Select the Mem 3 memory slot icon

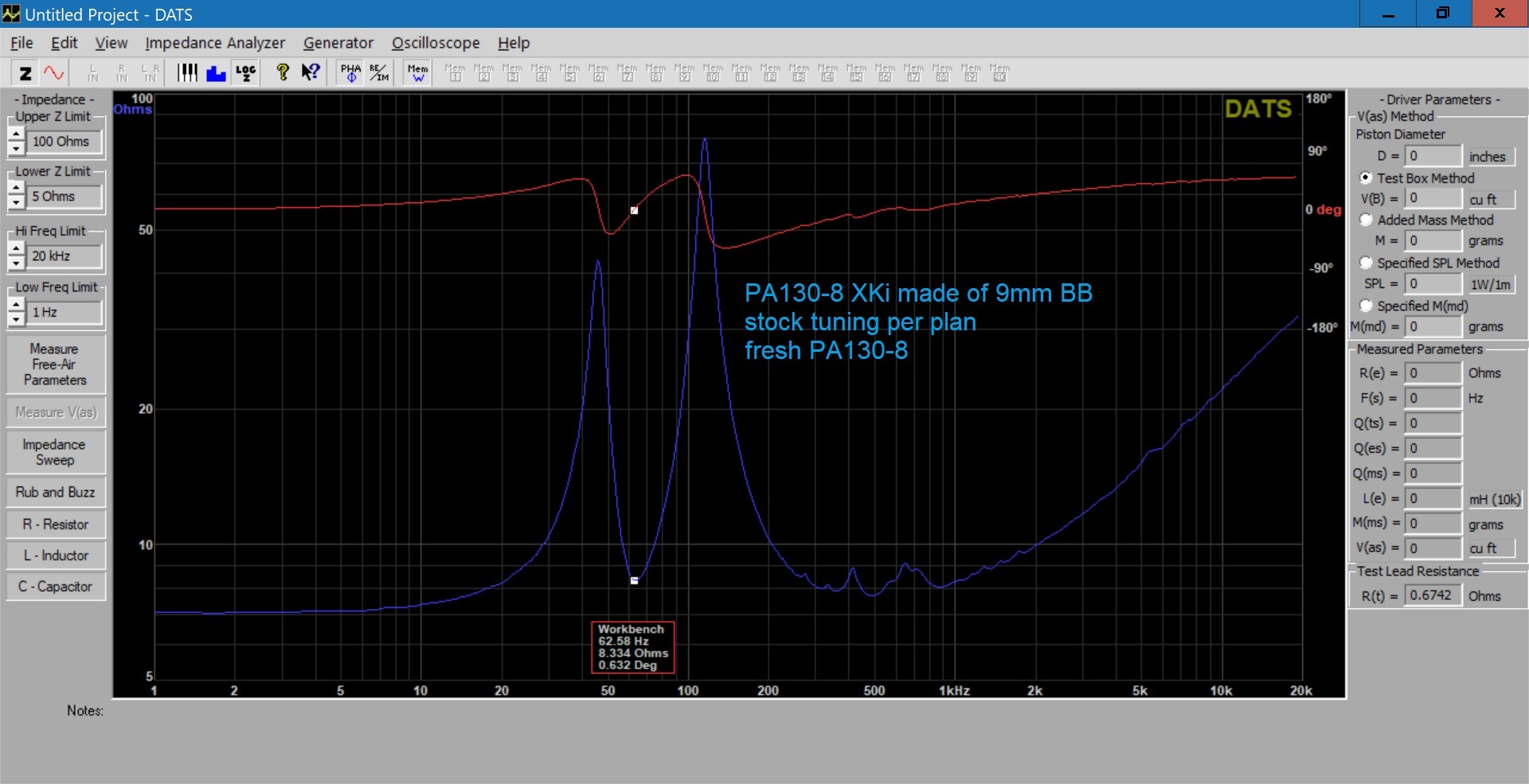pyautogui.click(x=512, y=73)
